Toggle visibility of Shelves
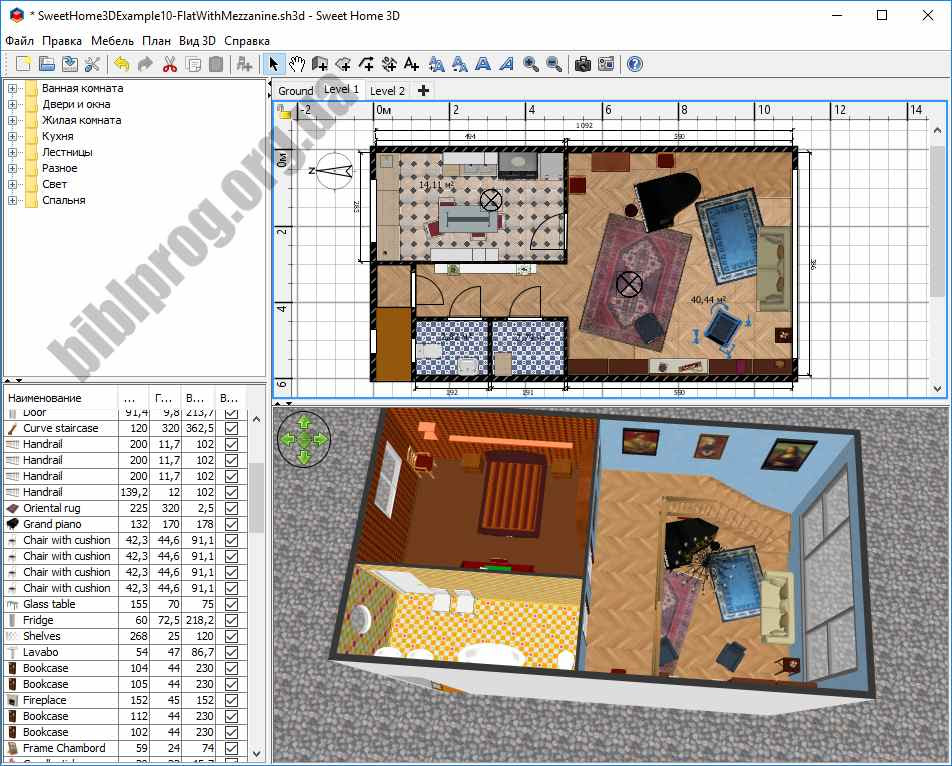 tap(231, 636)
